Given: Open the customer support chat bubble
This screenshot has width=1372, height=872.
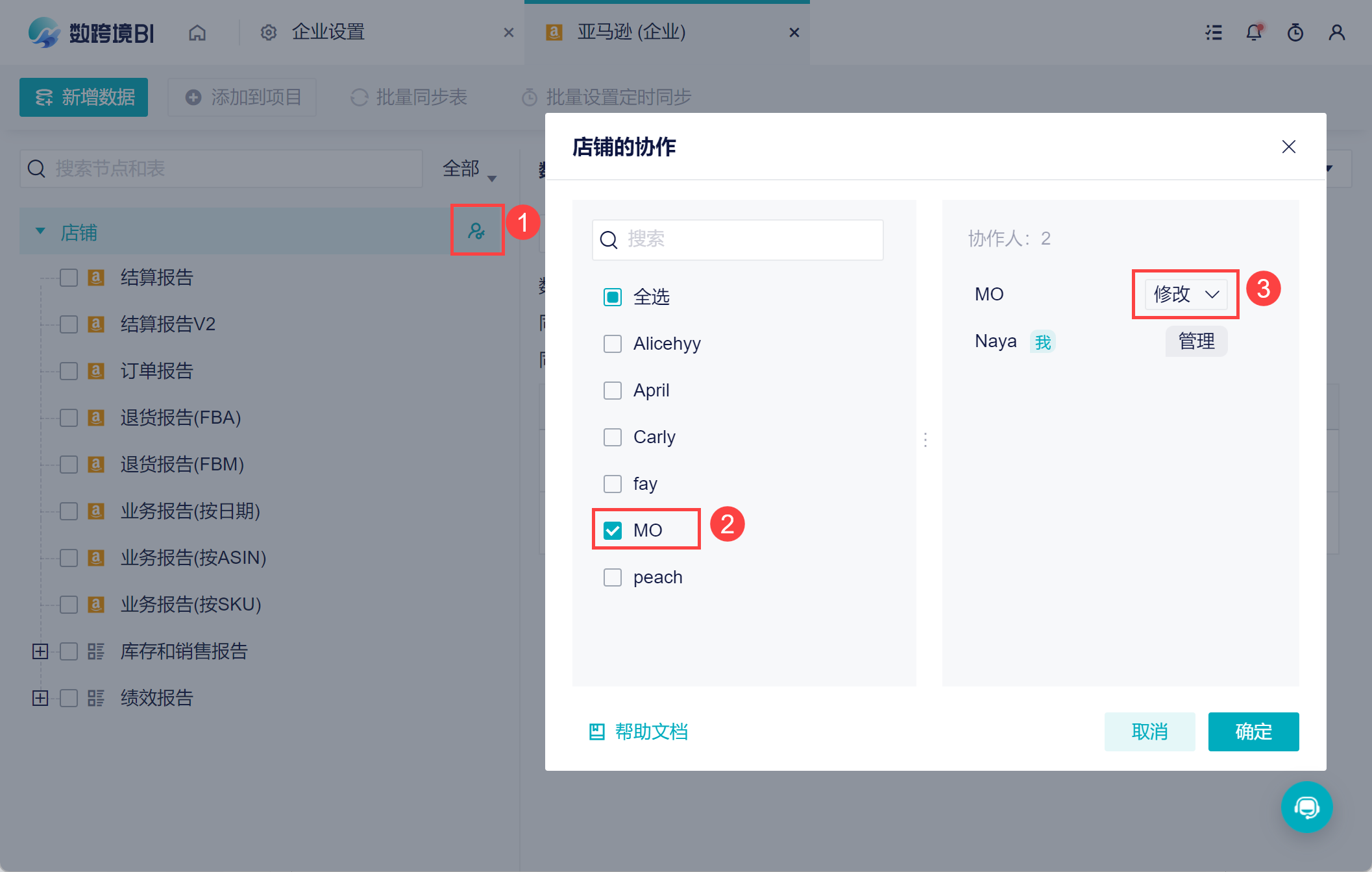Looking at the screenshot, I should [1306, 807].
